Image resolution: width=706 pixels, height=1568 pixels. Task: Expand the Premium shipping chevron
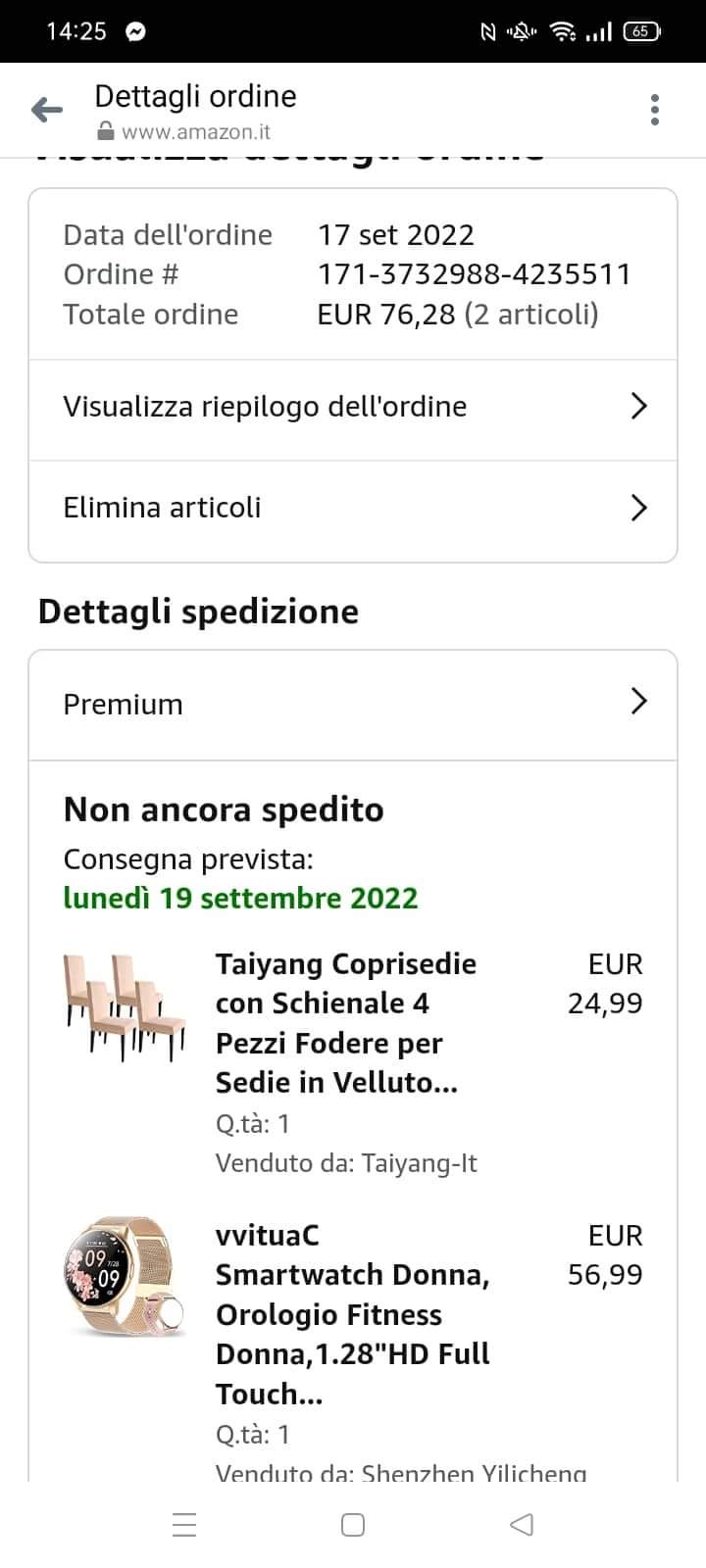coord(638,702)
